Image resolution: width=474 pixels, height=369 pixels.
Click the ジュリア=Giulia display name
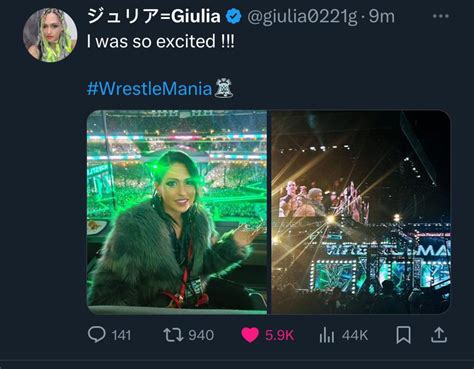[154, 16]
